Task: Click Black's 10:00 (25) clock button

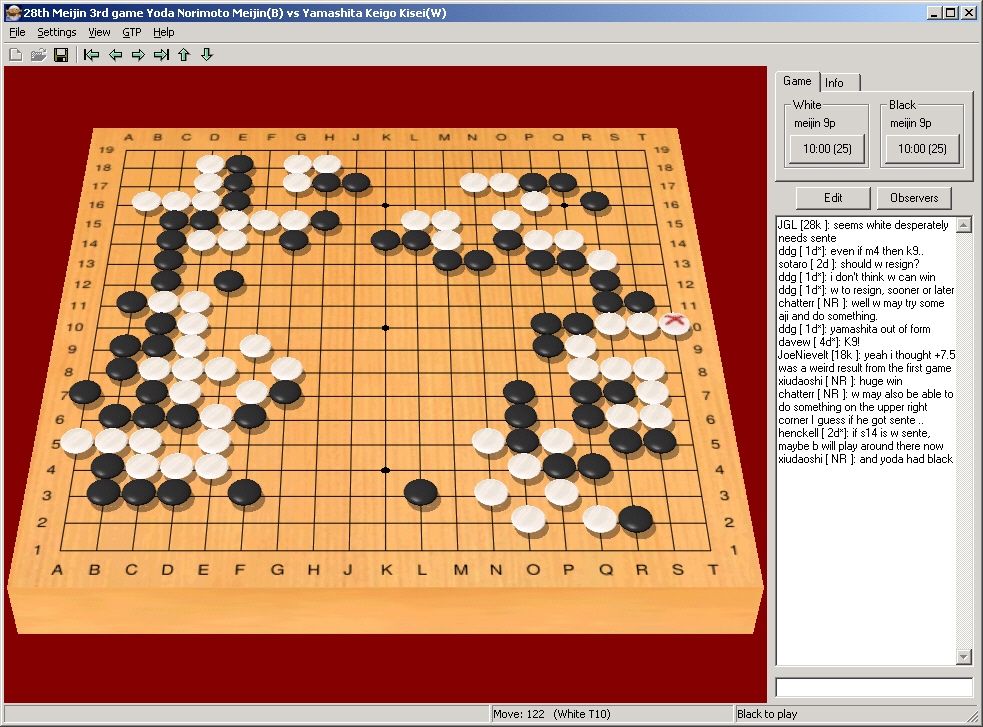Action: (x=920, y=149)
